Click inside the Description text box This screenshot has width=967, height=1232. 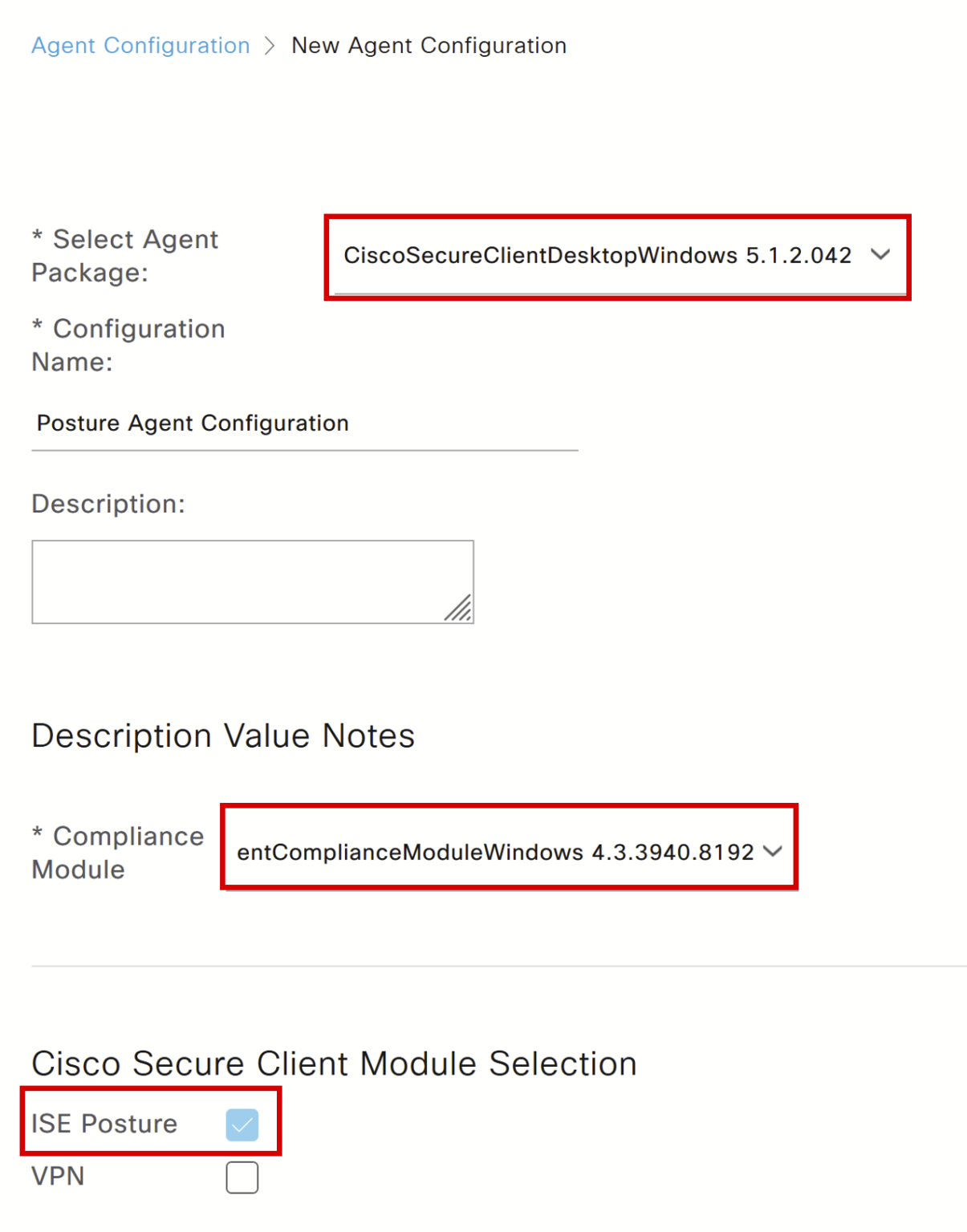point(252,581)
